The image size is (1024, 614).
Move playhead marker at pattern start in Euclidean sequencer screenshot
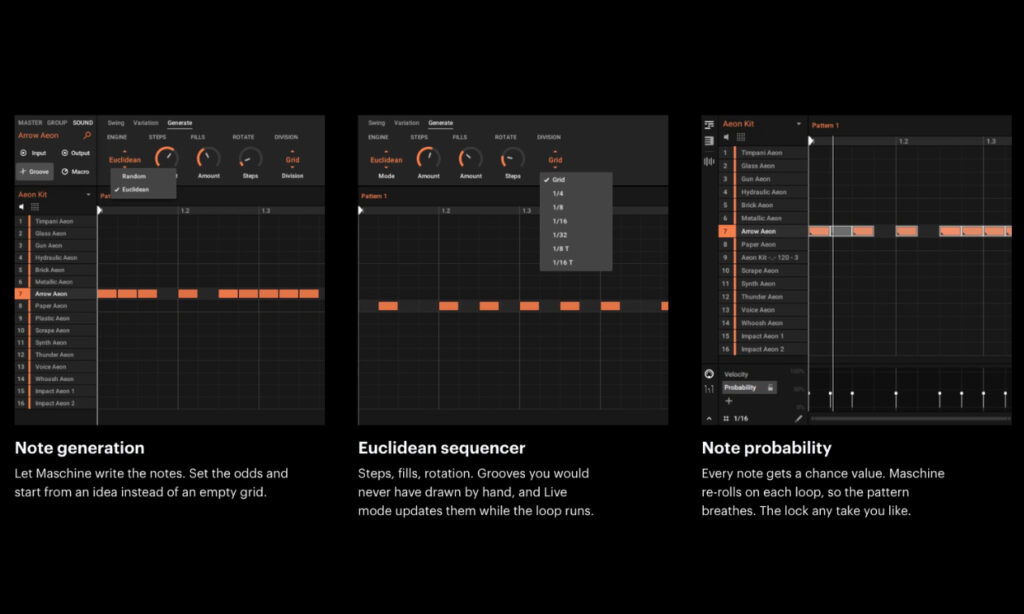(x=360, y=210)
